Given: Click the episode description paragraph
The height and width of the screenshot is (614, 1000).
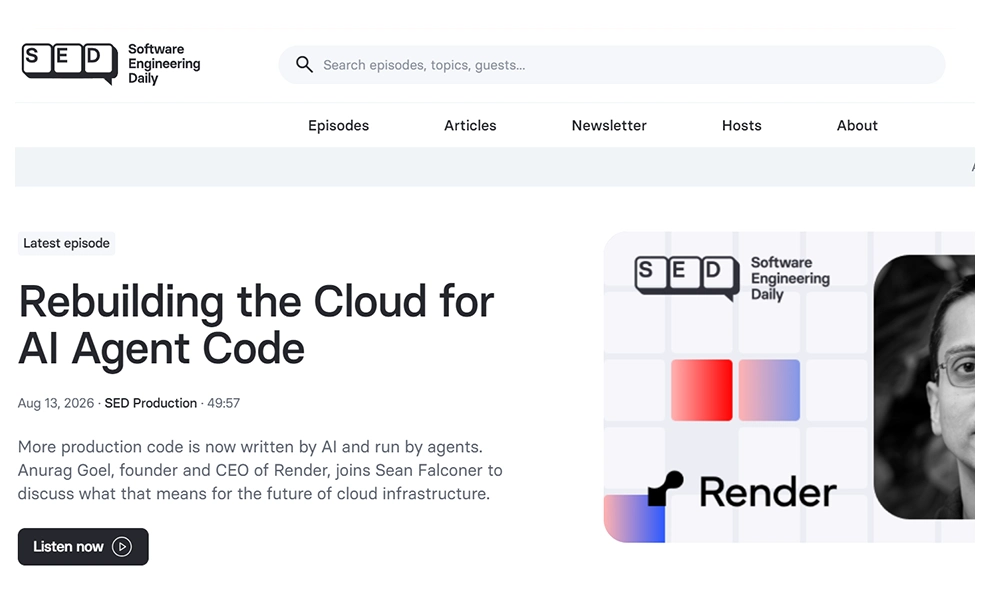Looking at the screenshot, I should (x=260, y=470).
